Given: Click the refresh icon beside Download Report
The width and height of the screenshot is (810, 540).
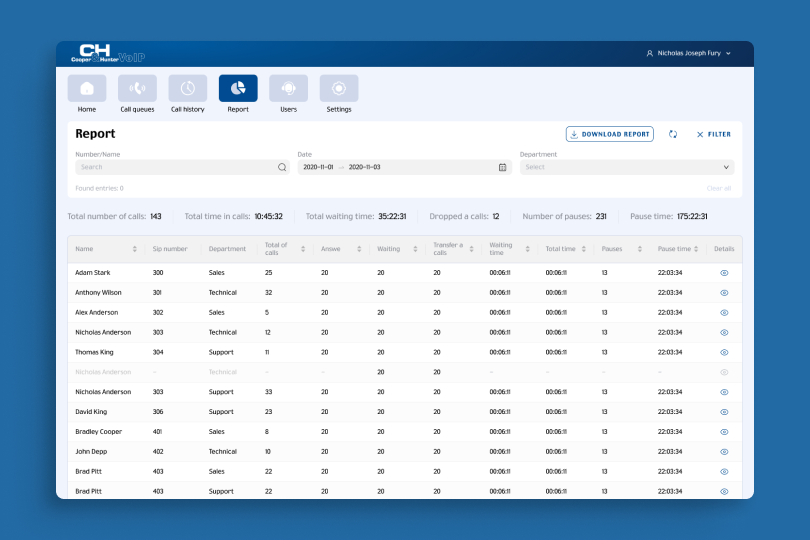Looking at the screenshot, I should click(x=673, y=134).
